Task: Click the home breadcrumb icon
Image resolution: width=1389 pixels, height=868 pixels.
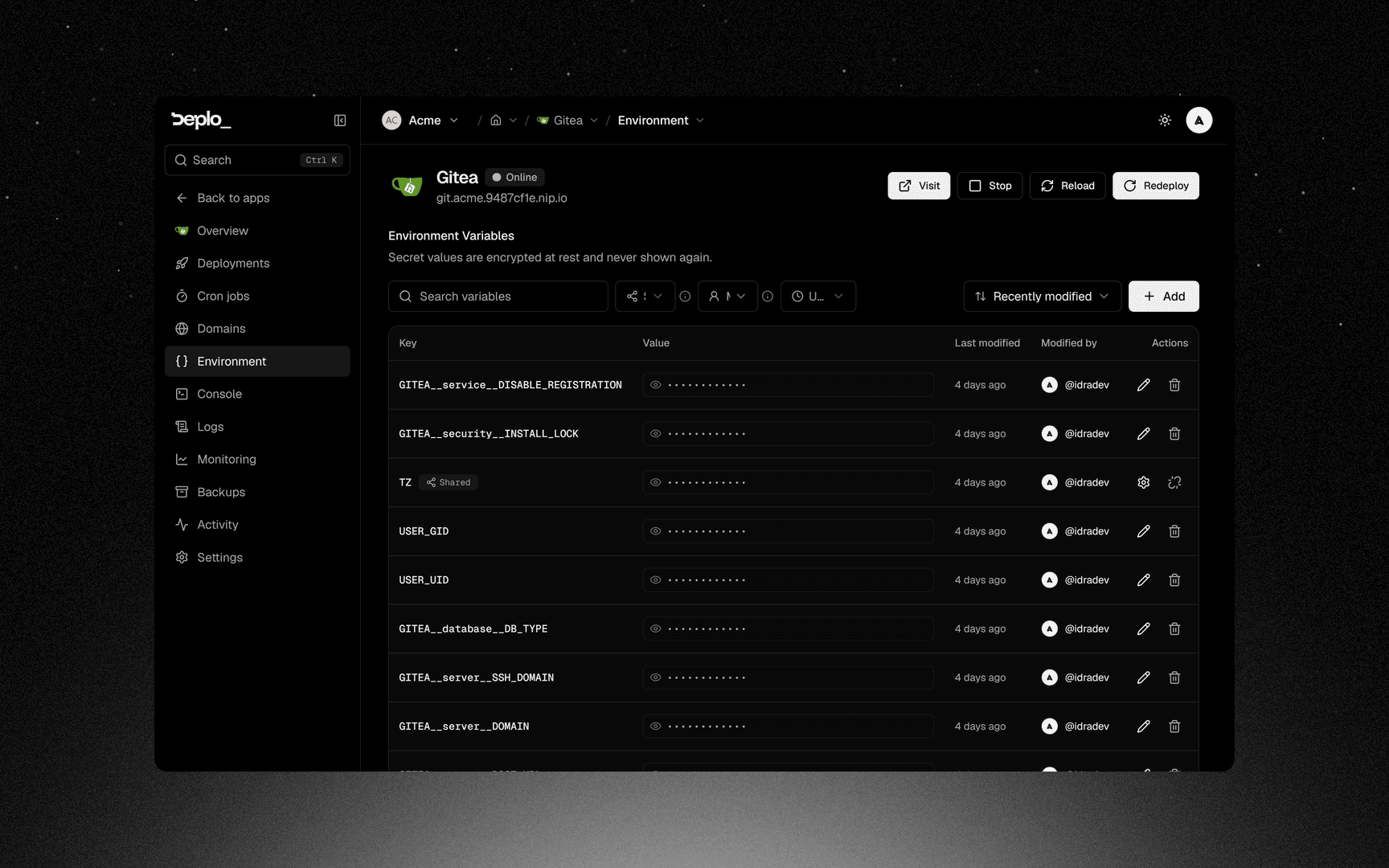Action: click(x=496, y=121)
